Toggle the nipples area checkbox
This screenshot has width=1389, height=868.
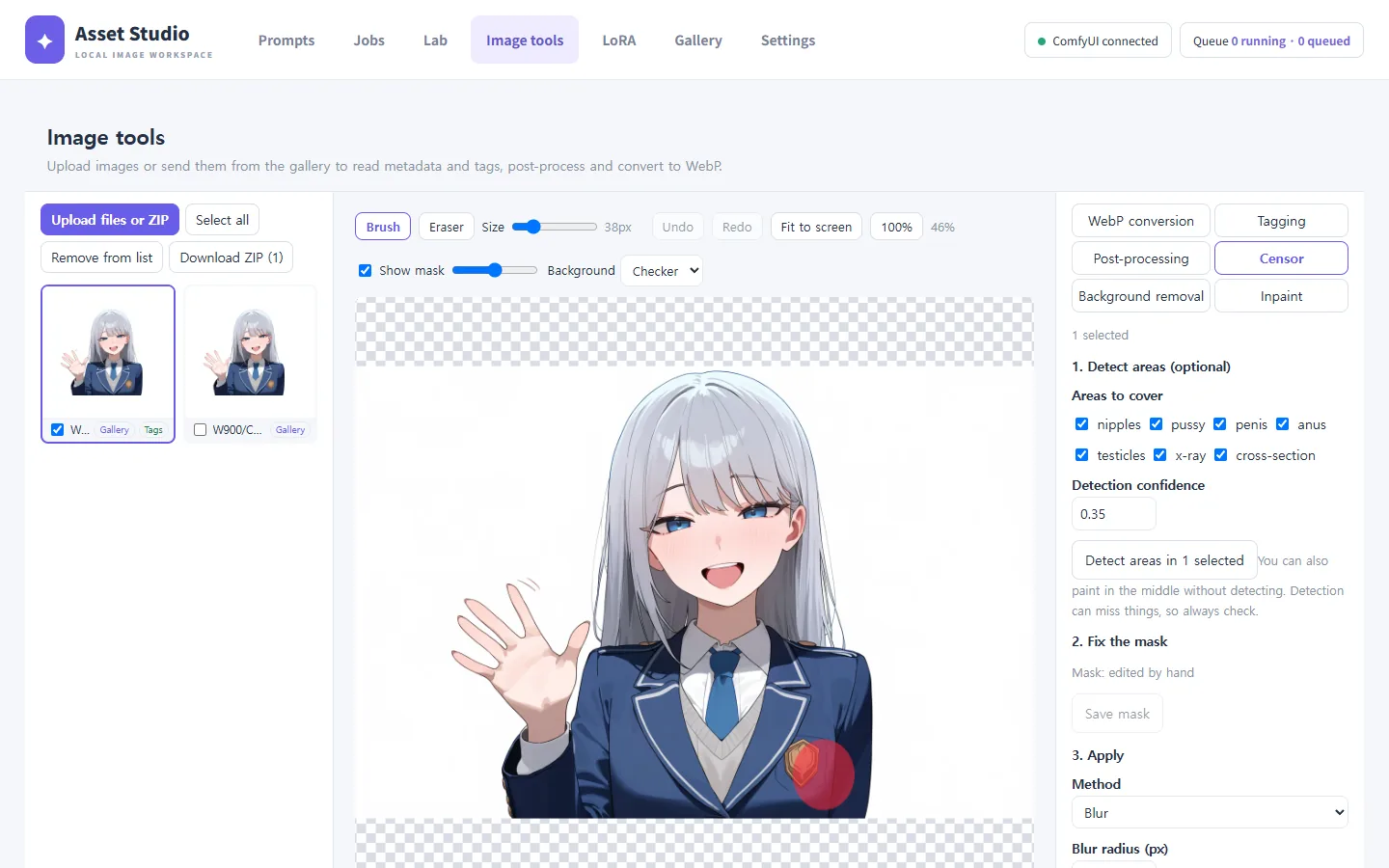click(x=1081, y=424)
